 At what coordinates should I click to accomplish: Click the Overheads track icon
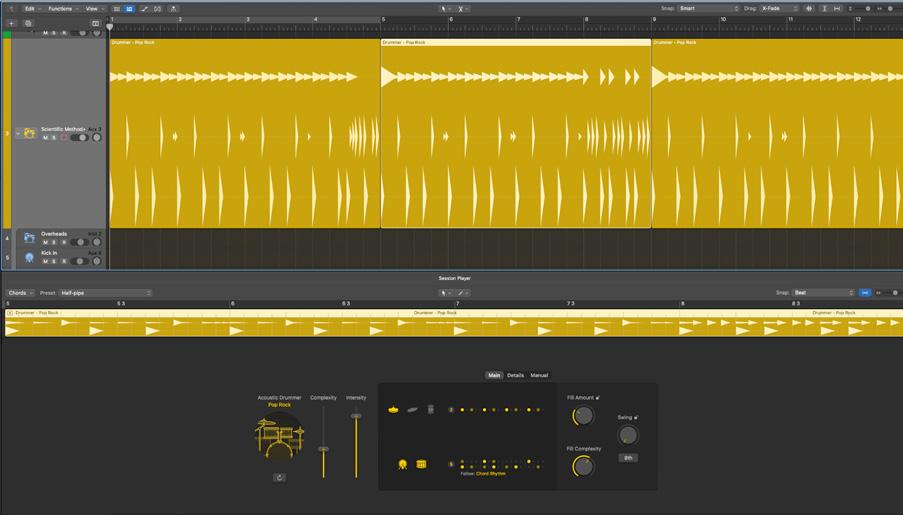[x=29, y=238]
